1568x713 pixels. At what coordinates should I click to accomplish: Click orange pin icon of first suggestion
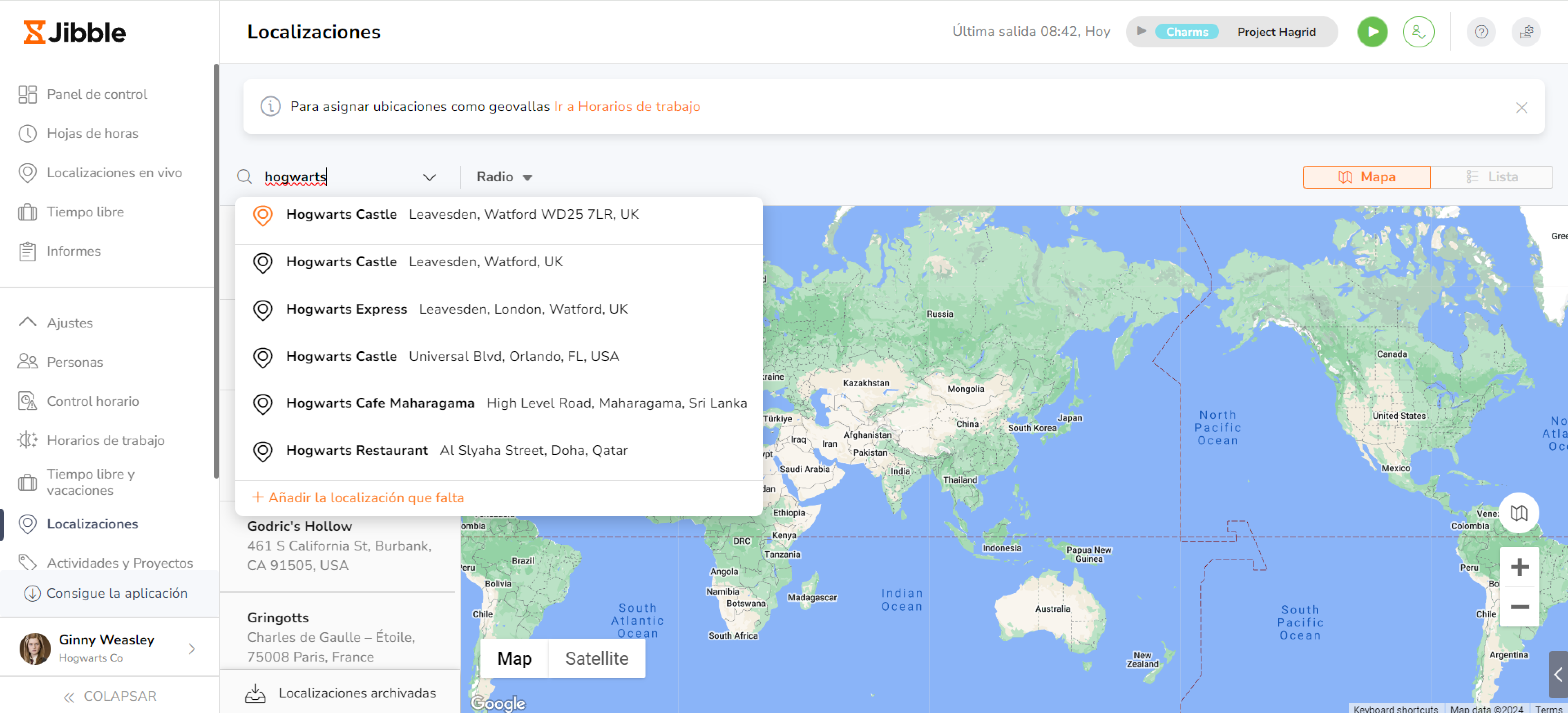(x=262, y=215)
